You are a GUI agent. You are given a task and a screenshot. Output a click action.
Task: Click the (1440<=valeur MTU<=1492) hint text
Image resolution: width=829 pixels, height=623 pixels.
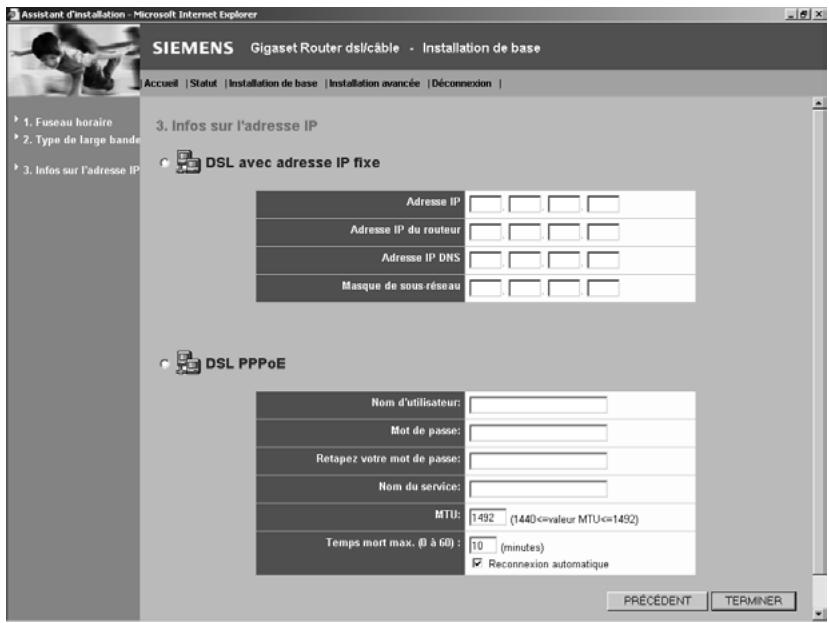point(574,519)
